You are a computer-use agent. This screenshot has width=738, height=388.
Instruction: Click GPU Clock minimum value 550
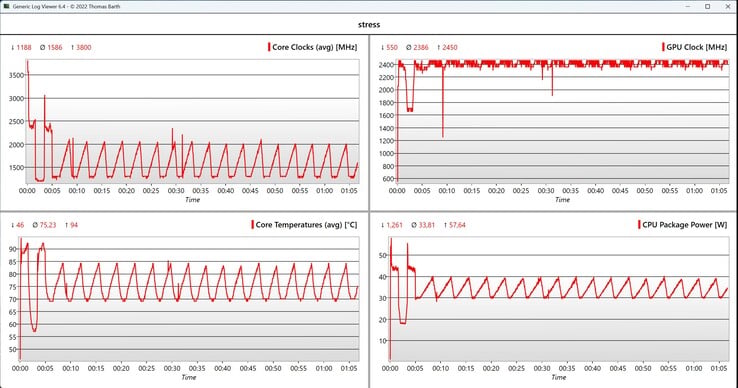pyautogui.click(x=392, y=47)
